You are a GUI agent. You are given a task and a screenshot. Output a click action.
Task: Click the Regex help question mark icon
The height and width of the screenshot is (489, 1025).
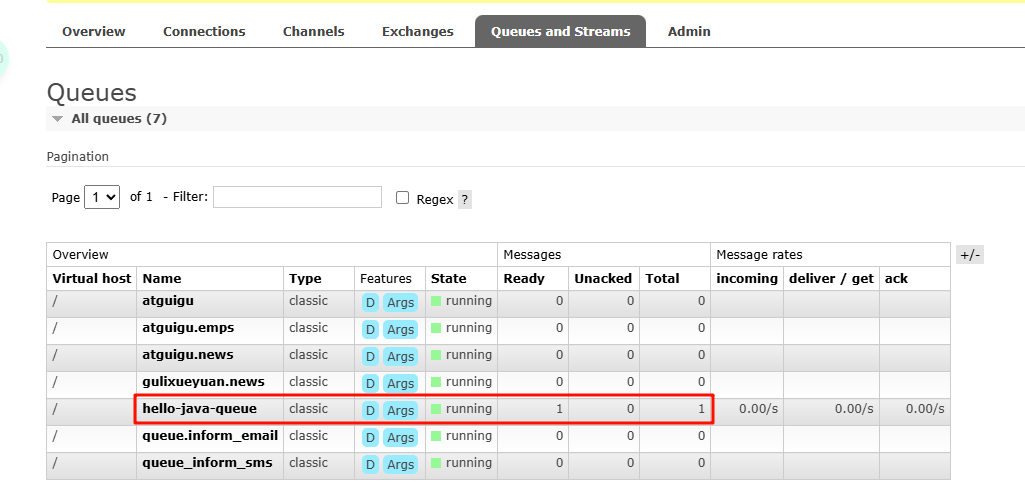pyautogui.click(x=464, y=199)
